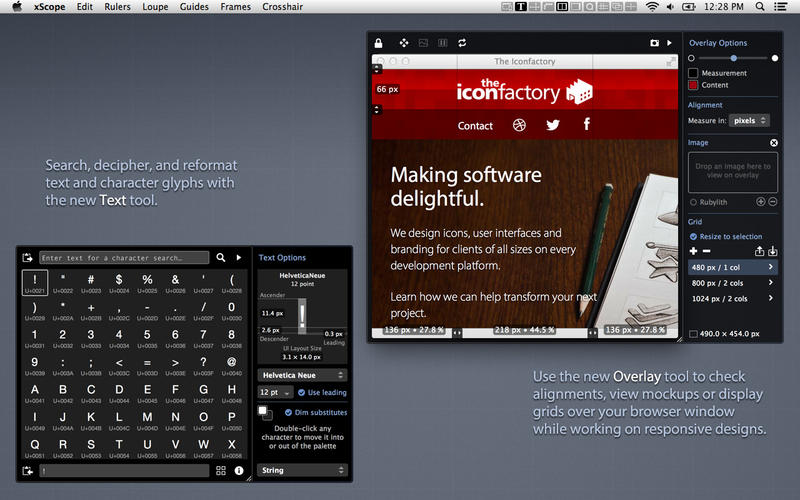Toggle the Use leading checkbox
This screenshot has width=800, height=500.
(x=300, y=393)
